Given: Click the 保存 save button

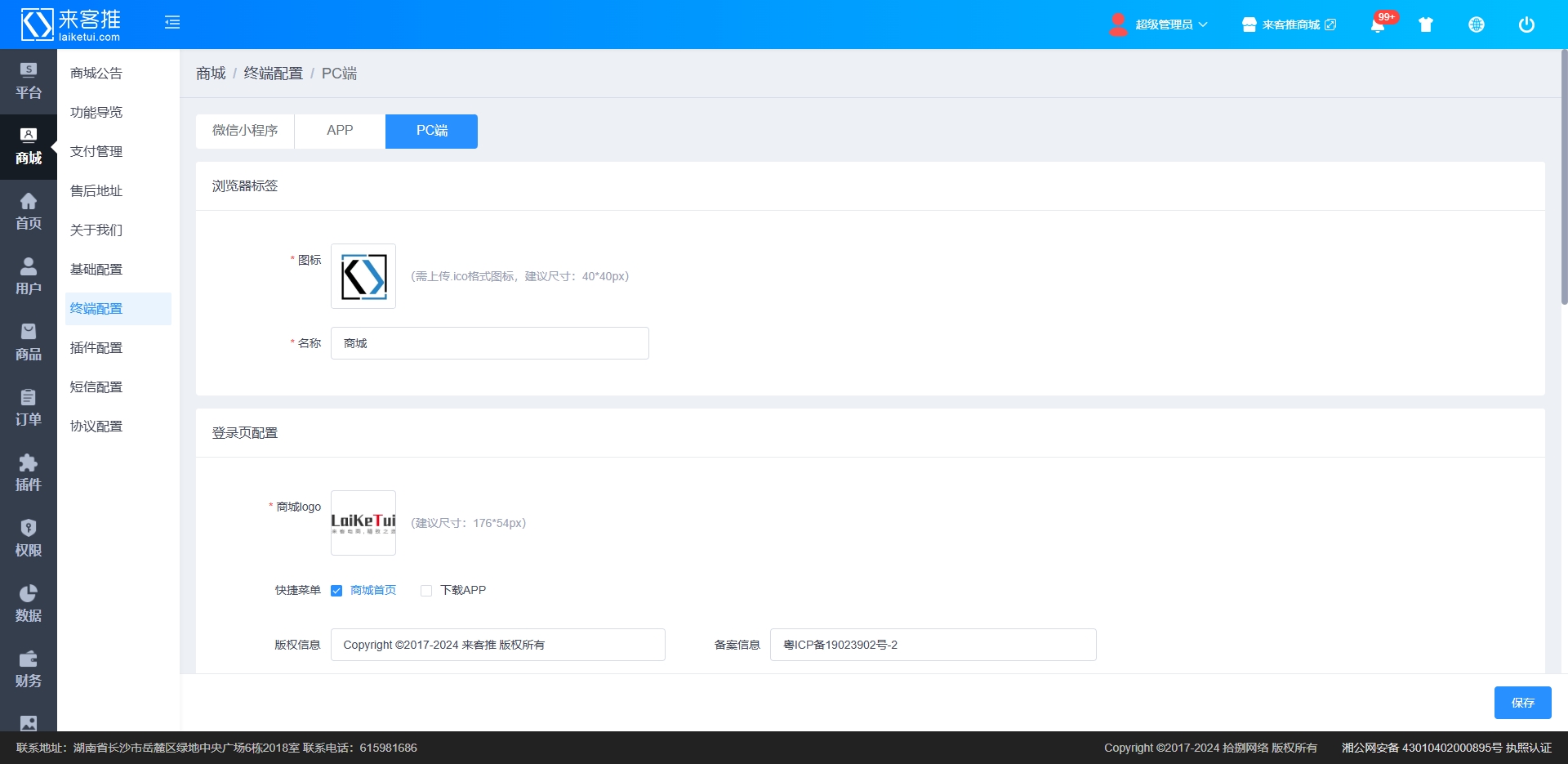Looking at the screenshot, I should (x=1522, y=703).
